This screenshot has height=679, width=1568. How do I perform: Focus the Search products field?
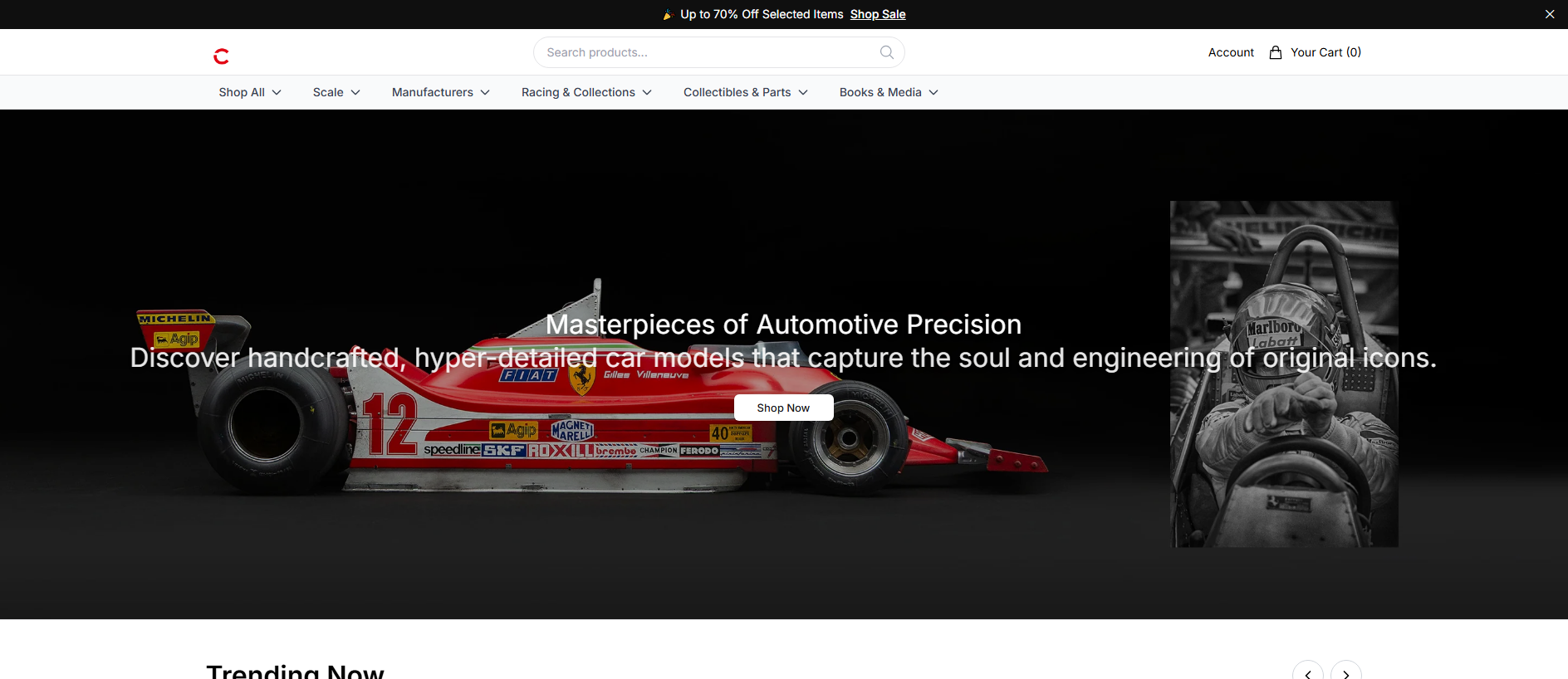point(718,52)
